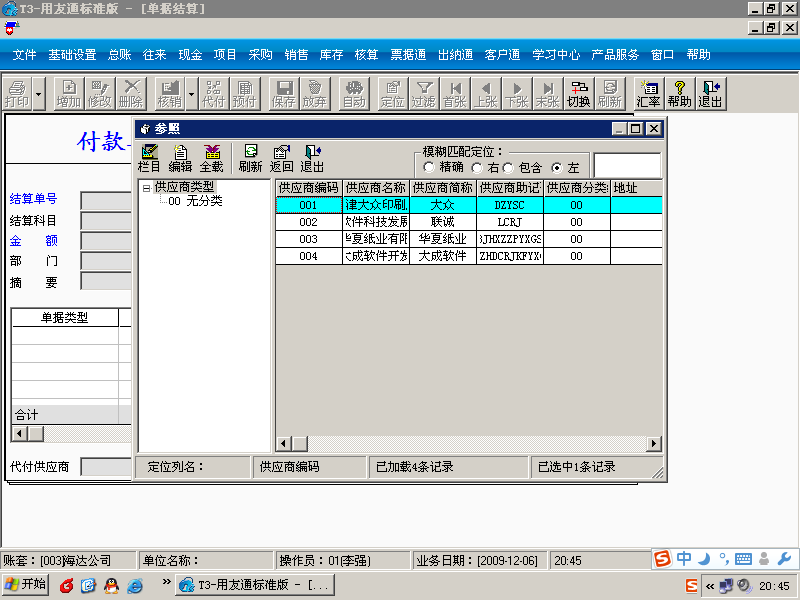Click right arrow of supplier grid scrollbar
800x600 pixels.
pyautogui.click(x=654, y=443)
